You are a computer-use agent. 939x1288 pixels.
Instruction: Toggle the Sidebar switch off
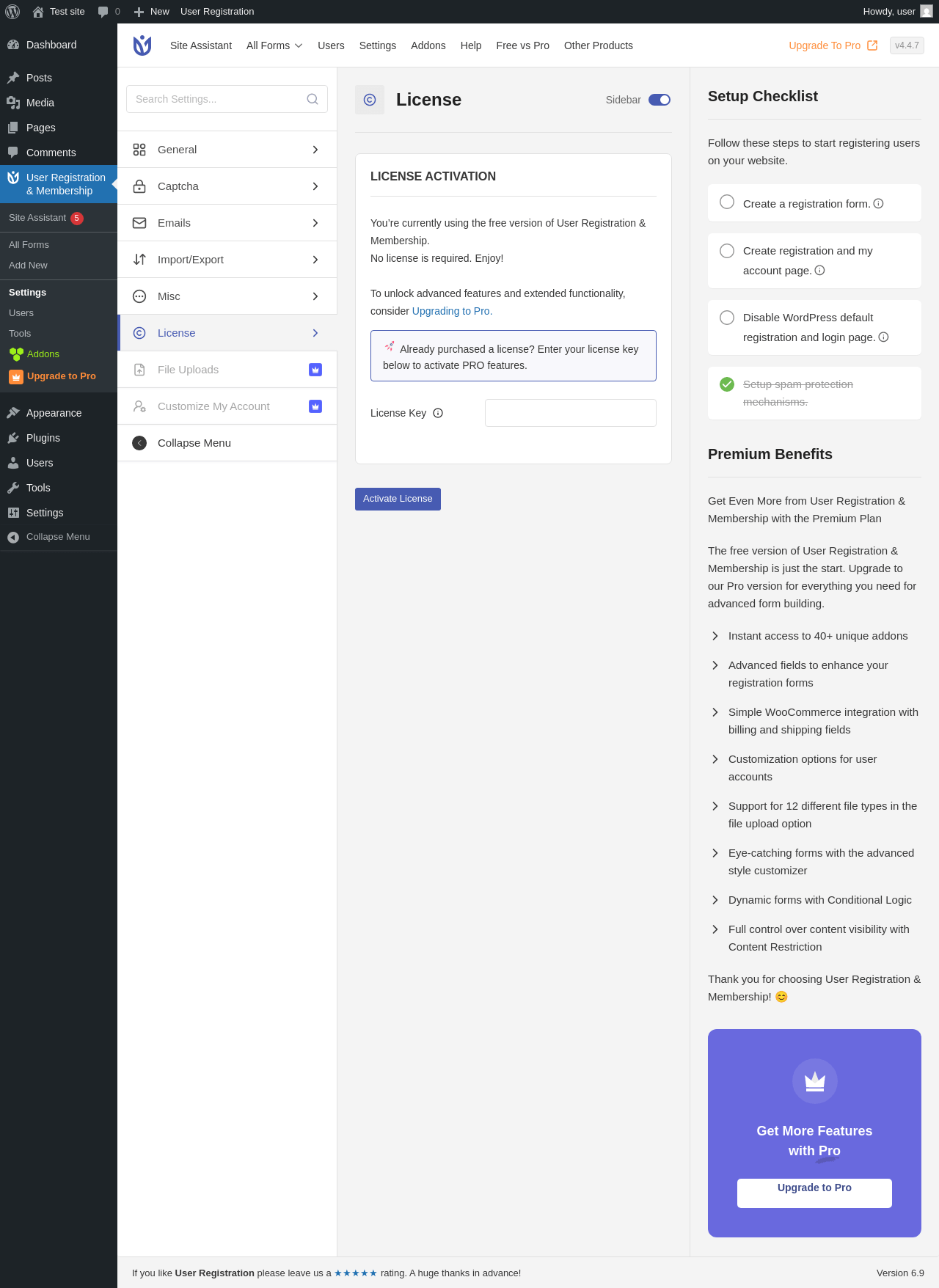click(660, 100)
